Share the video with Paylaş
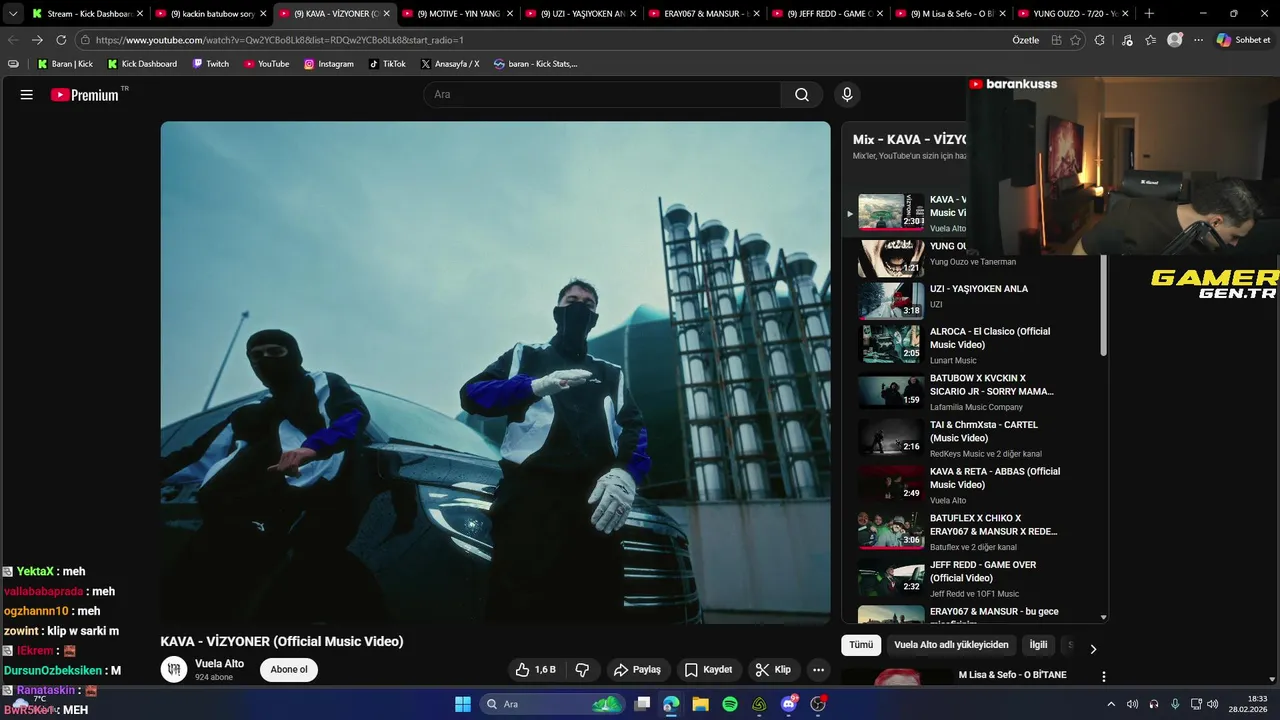Screen dimensions: 1280x720 637,670
